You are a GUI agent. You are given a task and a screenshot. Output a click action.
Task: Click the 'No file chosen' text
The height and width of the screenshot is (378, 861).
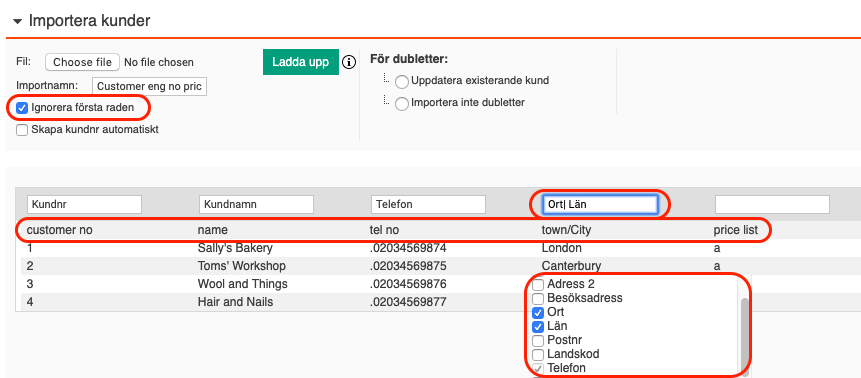pyautogui.click(x=159, y=63)
